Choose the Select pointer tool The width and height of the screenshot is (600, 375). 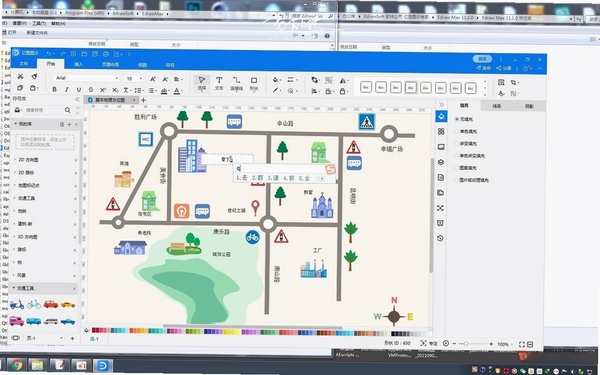(201, 83)
